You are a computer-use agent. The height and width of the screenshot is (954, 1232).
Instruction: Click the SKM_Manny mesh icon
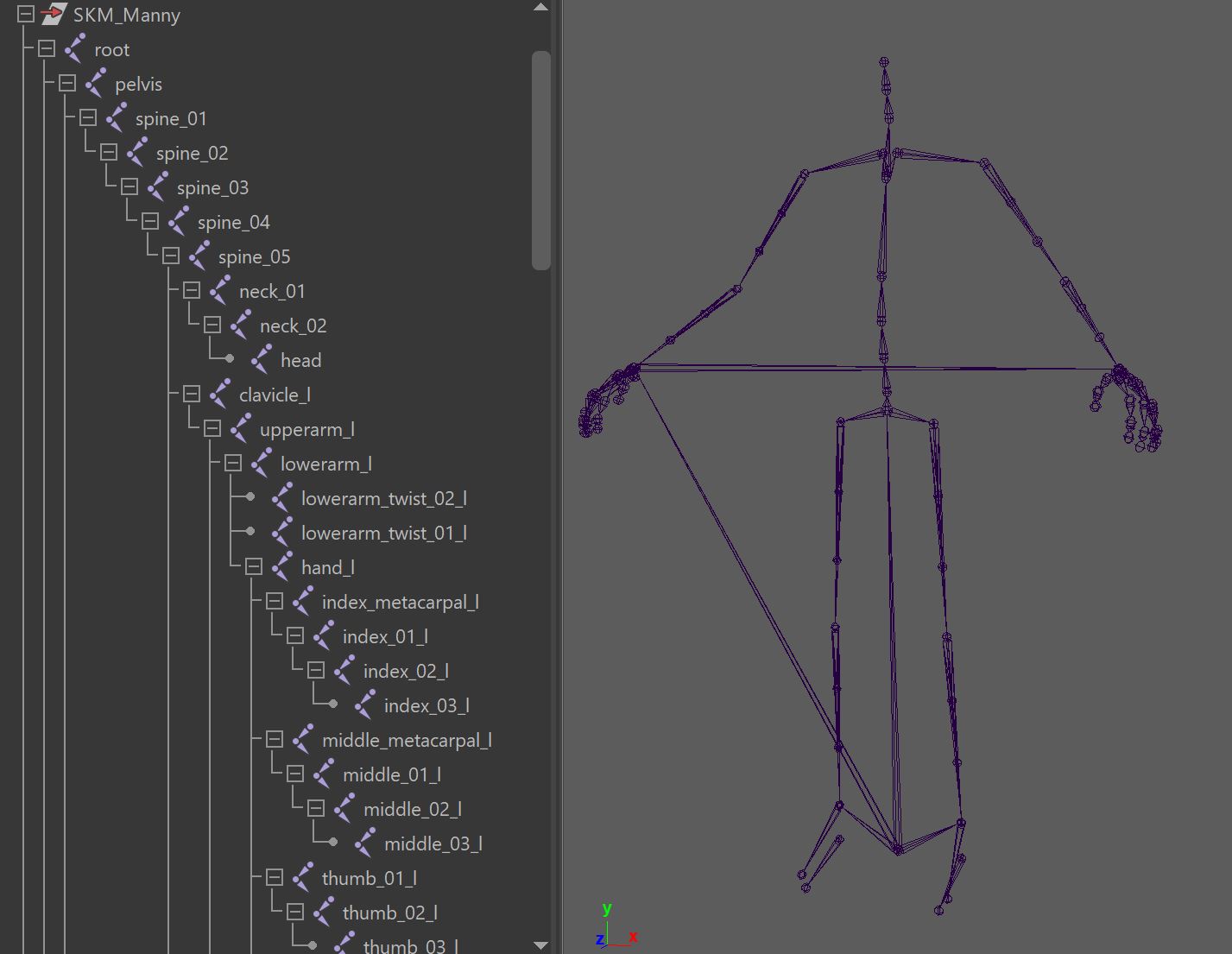click(x=54, y=14)
